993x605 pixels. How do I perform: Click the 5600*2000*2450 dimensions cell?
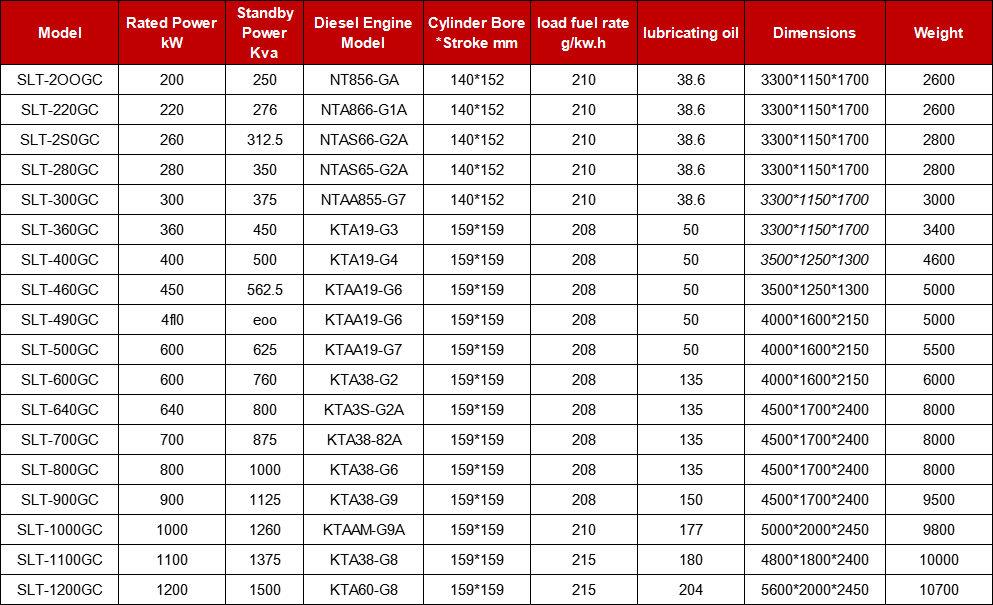click(x=814, y=590)
